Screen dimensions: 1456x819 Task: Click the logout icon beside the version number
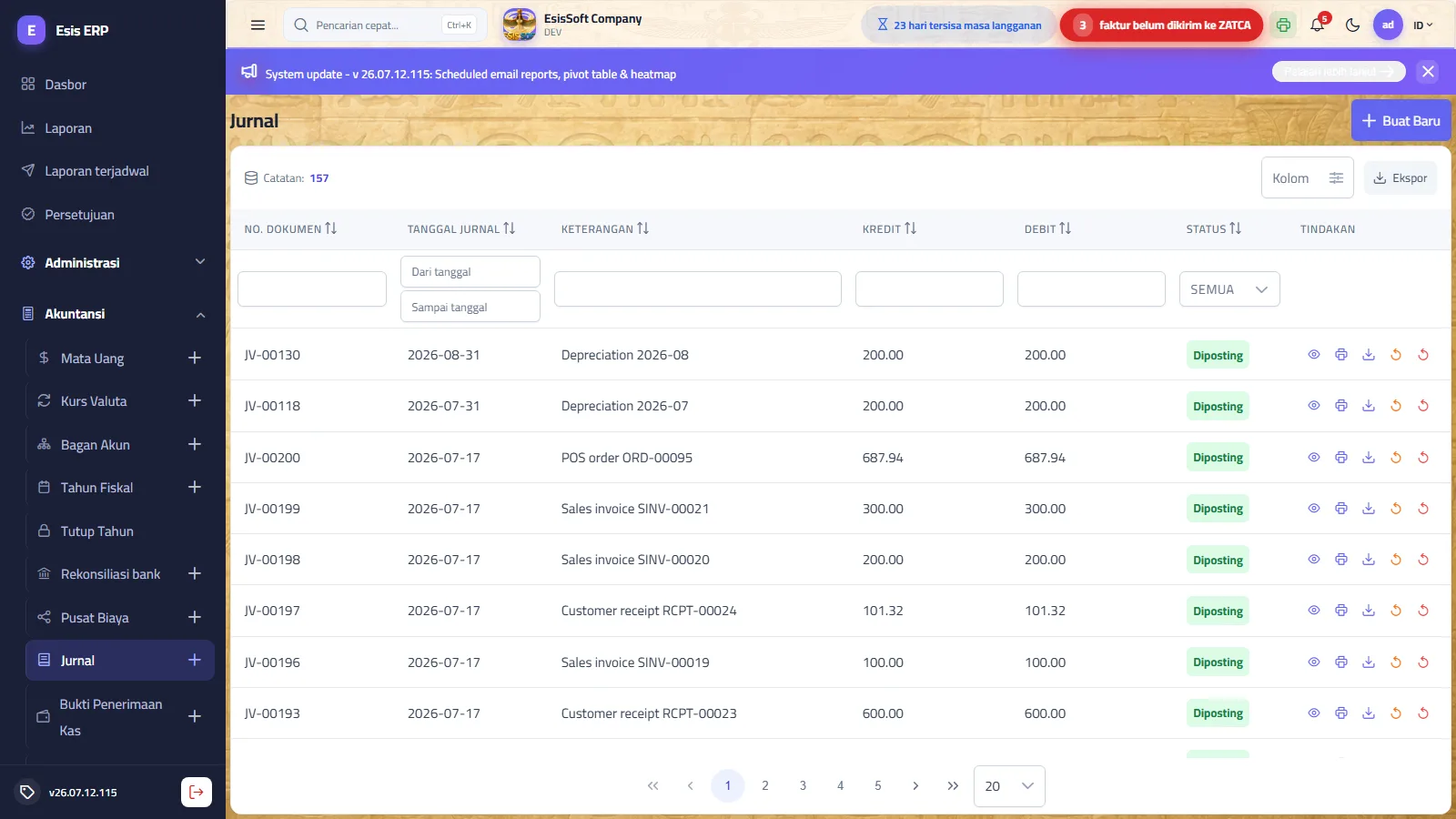point(197,792)
